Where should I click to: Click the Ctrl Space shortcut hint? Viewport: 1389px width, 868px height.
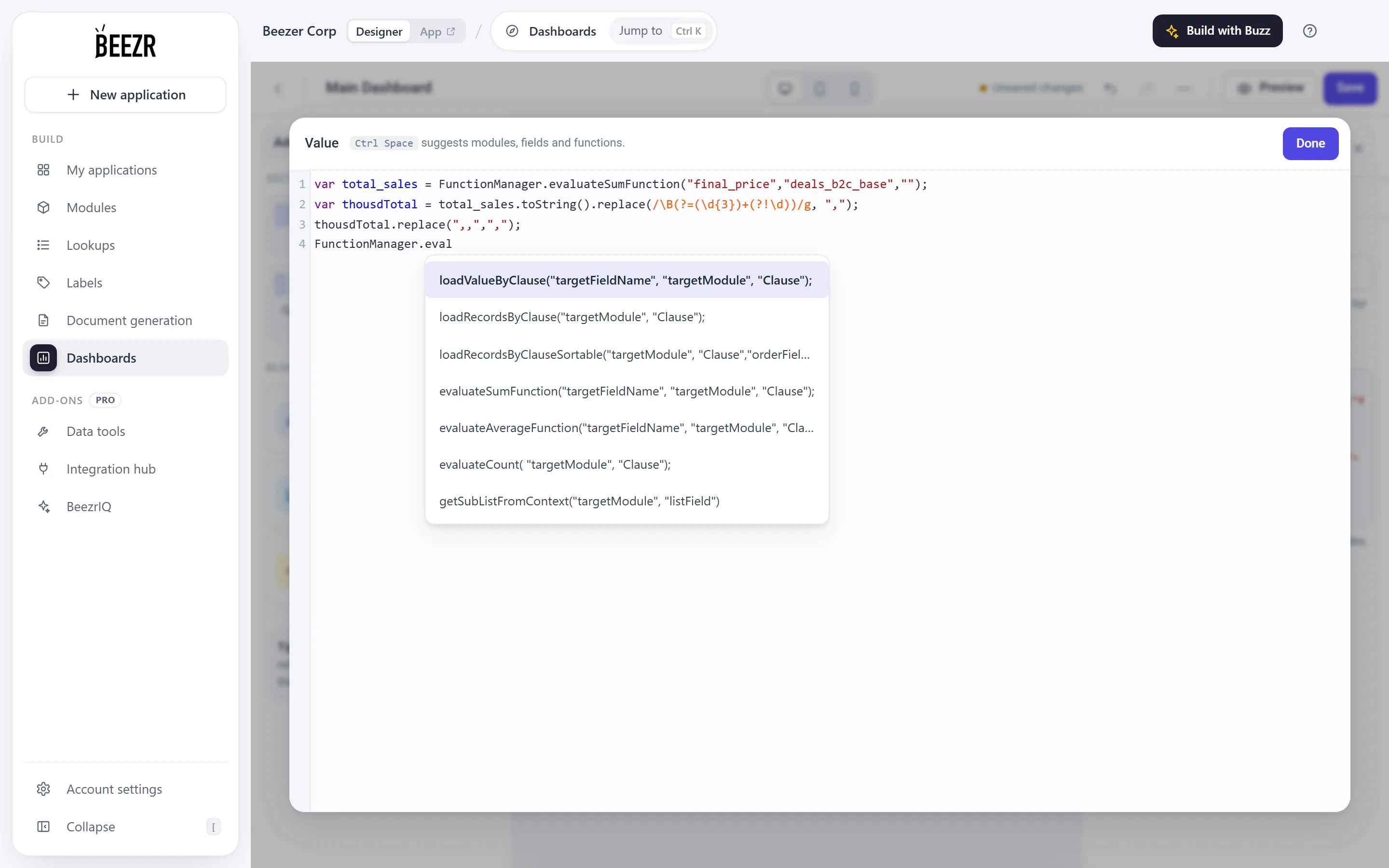383,143
